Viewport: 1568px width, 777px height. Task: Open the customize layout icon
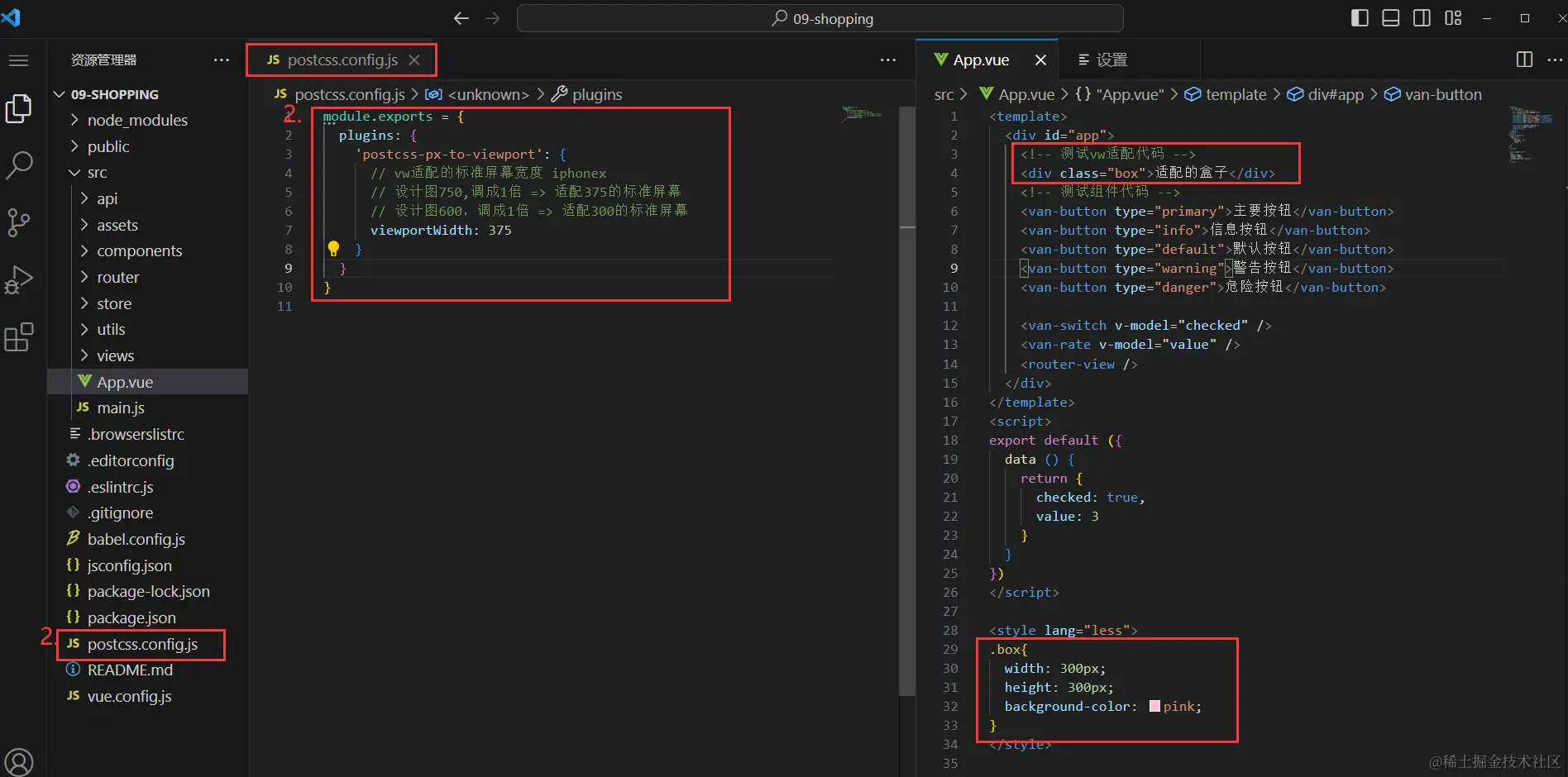[x=1453, y=18]
